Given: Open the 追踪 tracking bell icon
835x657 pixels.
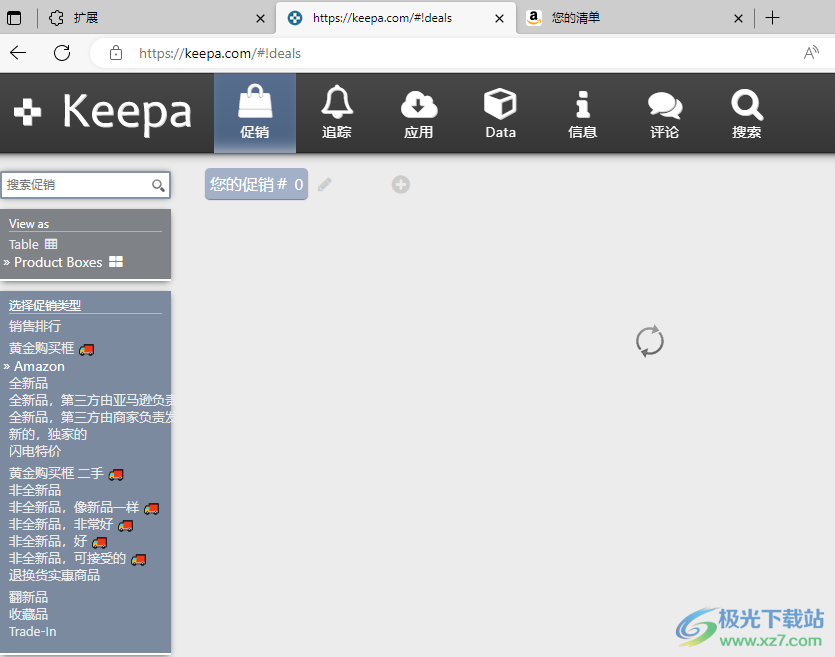Looking at the screenshot, I should pos(337,113).
